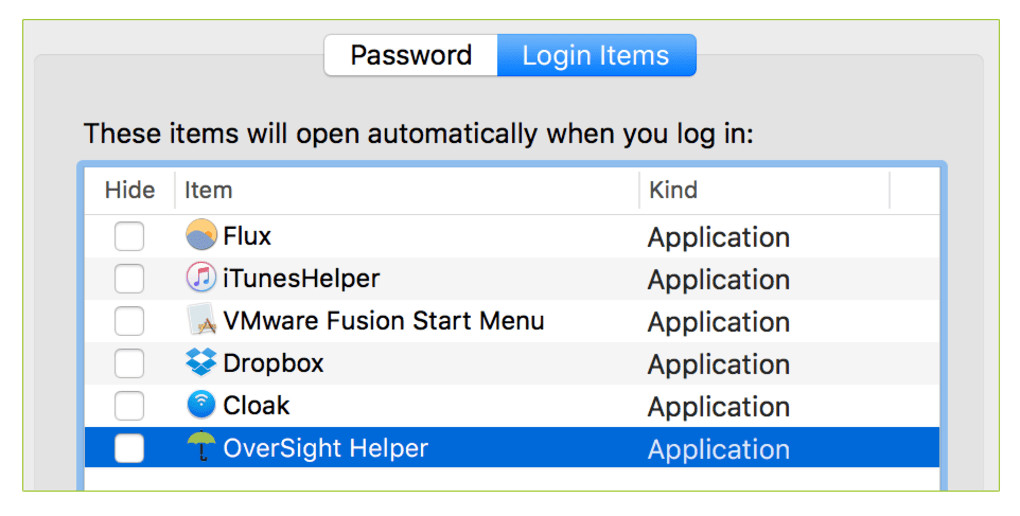Check the Hide box for Cloak

click(129, 406)
